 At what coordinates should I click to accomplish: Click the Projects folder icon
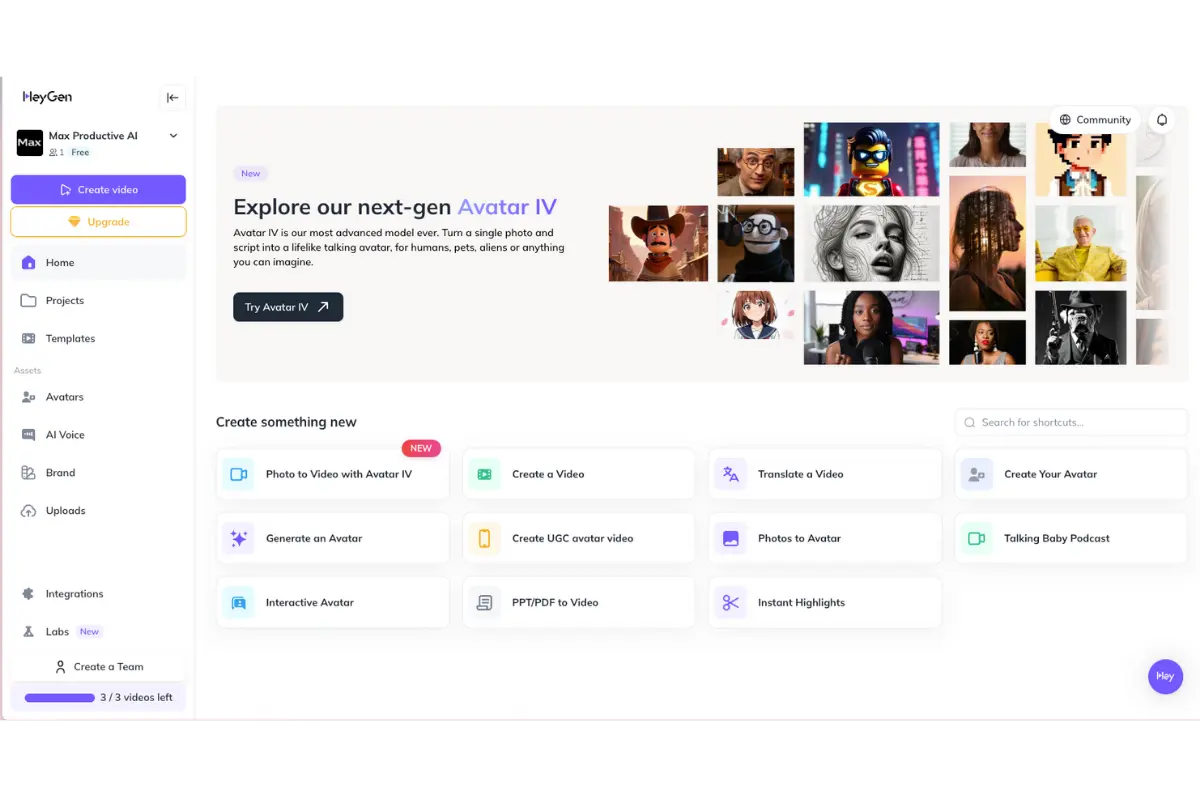click(x=28, y=300)
